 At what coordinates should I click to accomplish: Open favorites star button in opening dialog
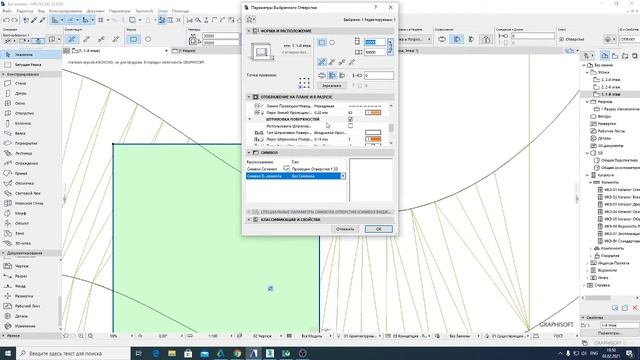tap(251, 19)
